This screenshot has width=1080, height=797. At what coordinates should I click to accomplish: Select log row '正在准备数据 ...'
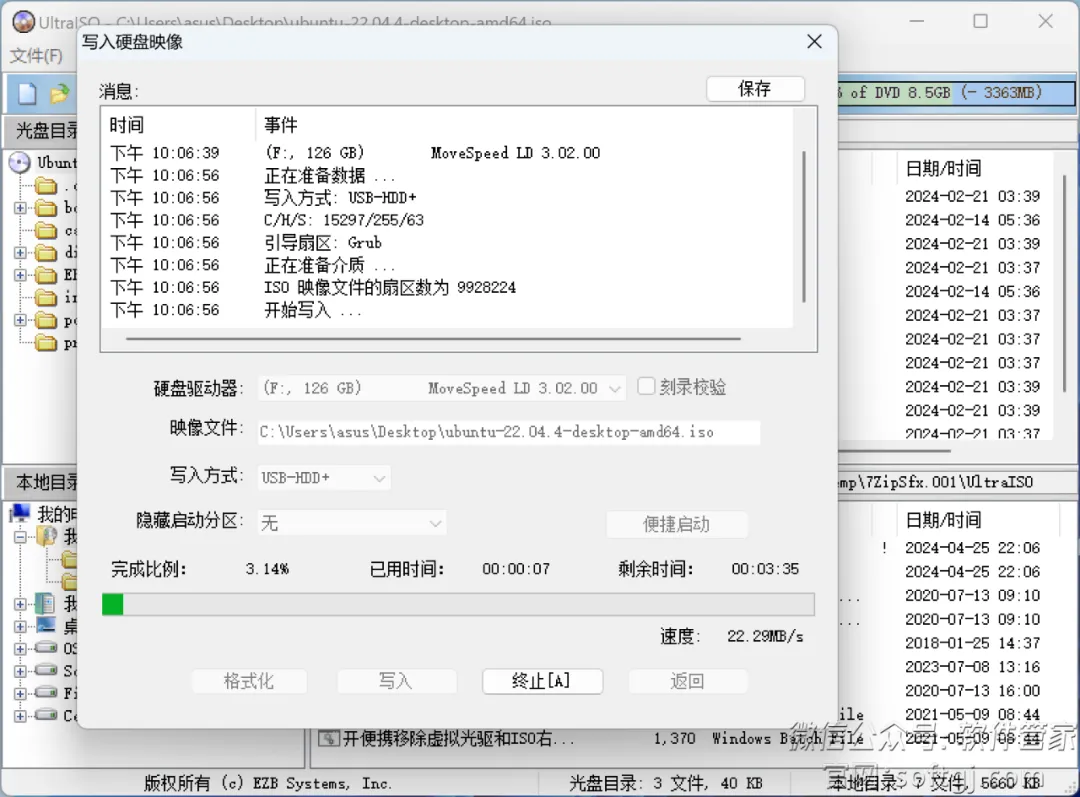(330, 176)
